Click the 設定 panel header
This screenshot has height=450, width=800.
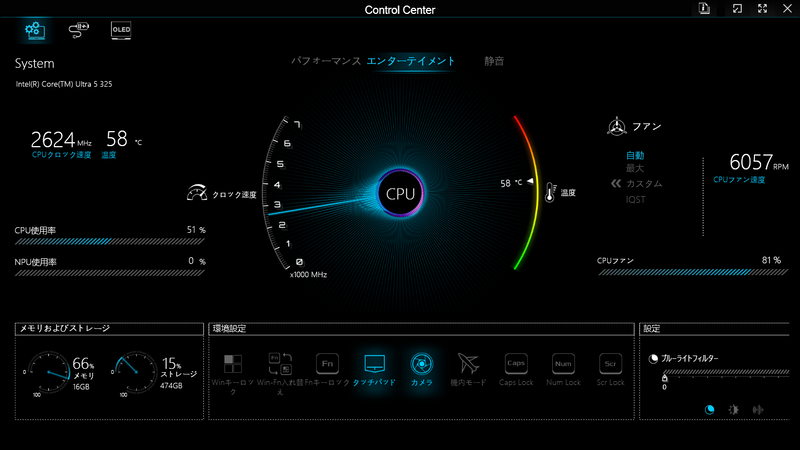[714, 329]
